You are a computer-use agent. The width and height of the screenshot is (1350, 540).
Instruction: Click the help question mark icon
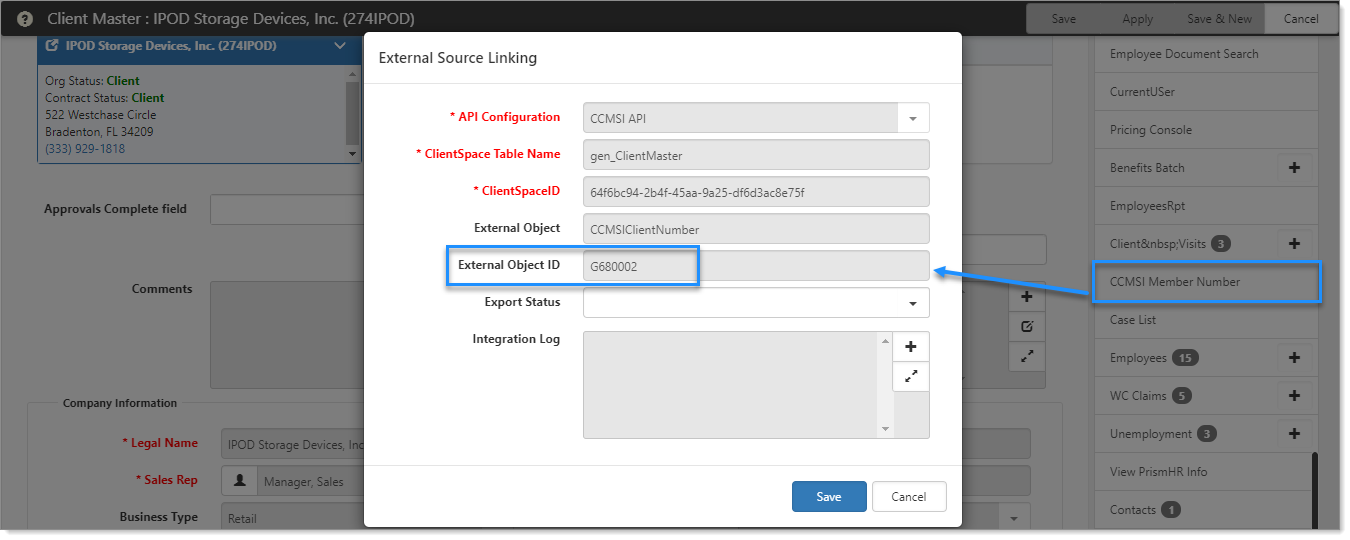[25, 19]
